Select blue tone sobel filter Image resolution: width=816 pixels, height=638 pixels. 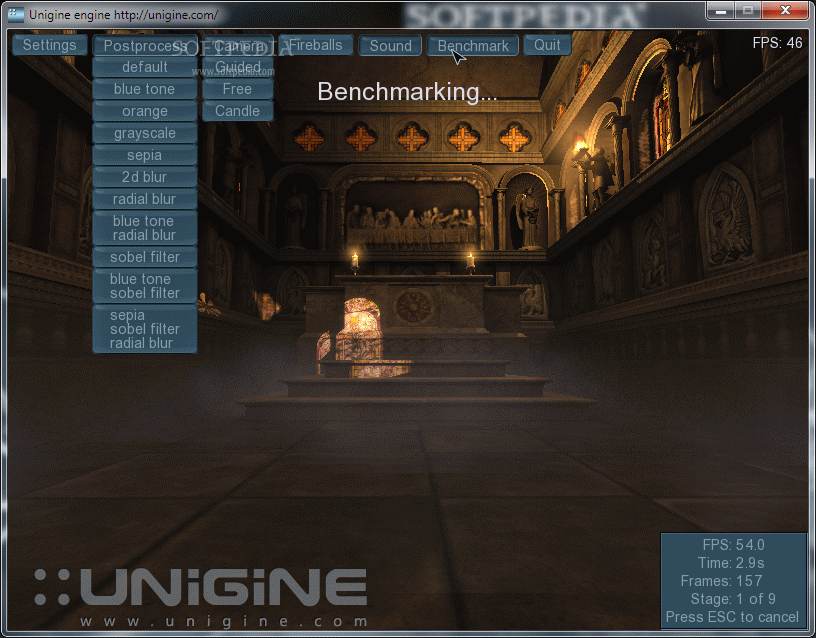pos(145,286)
